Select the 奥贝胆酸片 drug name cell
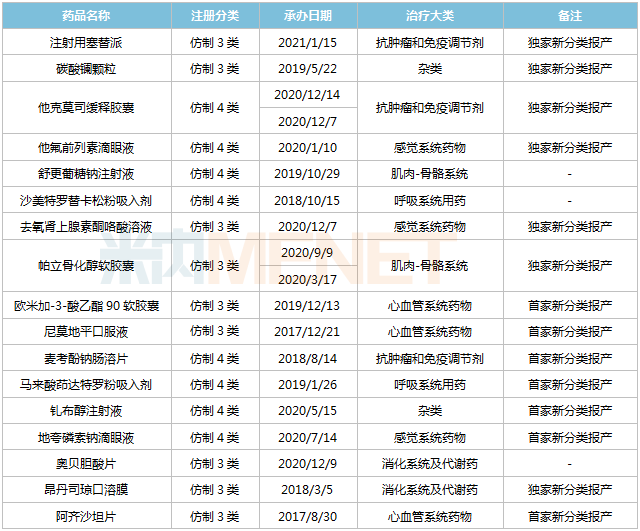The width and height of the screenshot is (640, 531). 85,463
